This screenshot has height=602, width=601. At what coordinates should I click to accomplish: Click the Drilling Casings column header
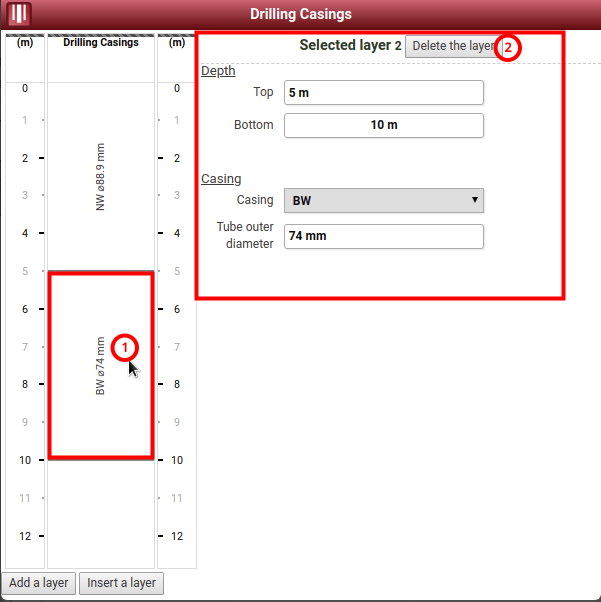[101, 43]
